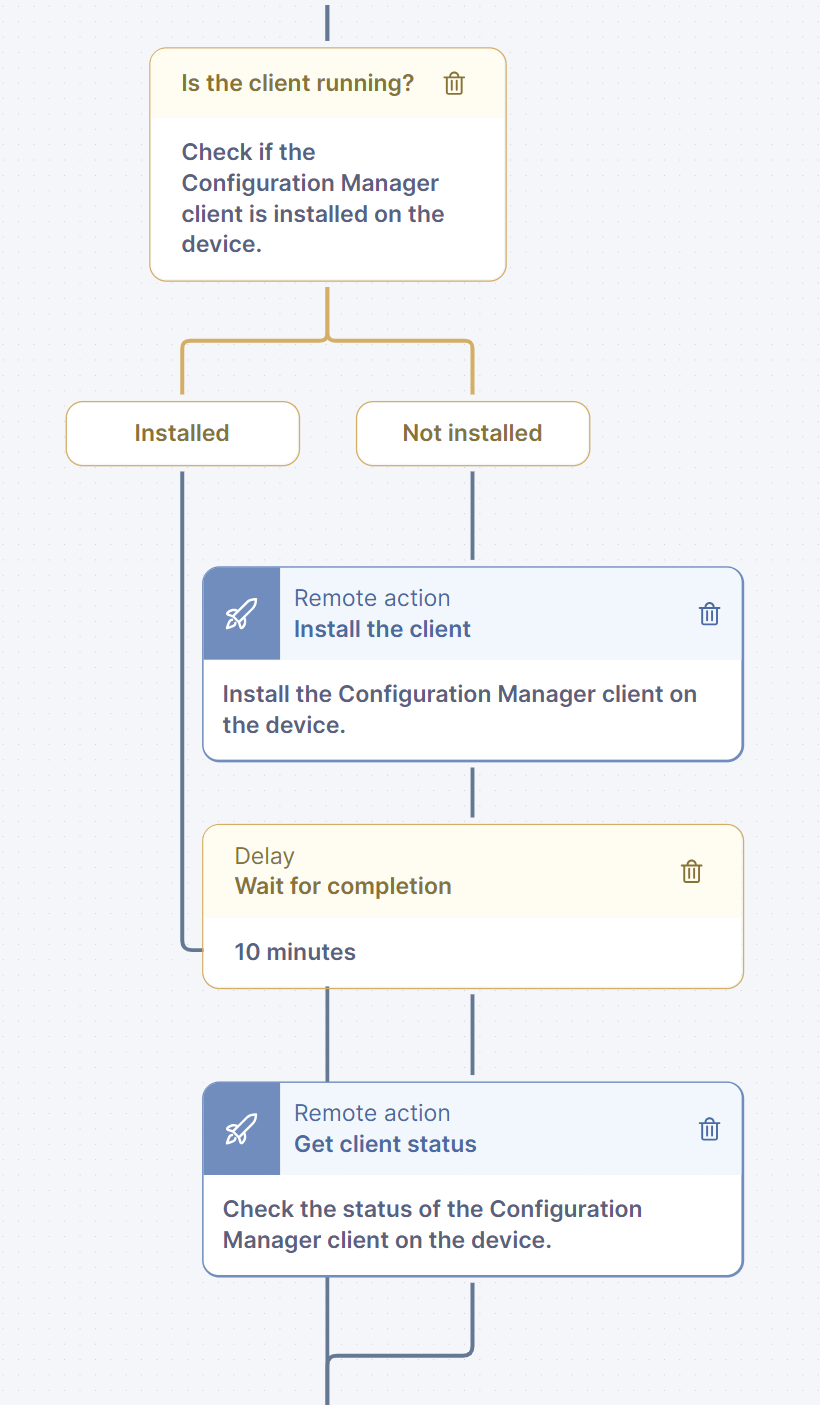820x1405 pixels.
Task: Select the 'Wait for completion' delay title
Action: [343, 886]
